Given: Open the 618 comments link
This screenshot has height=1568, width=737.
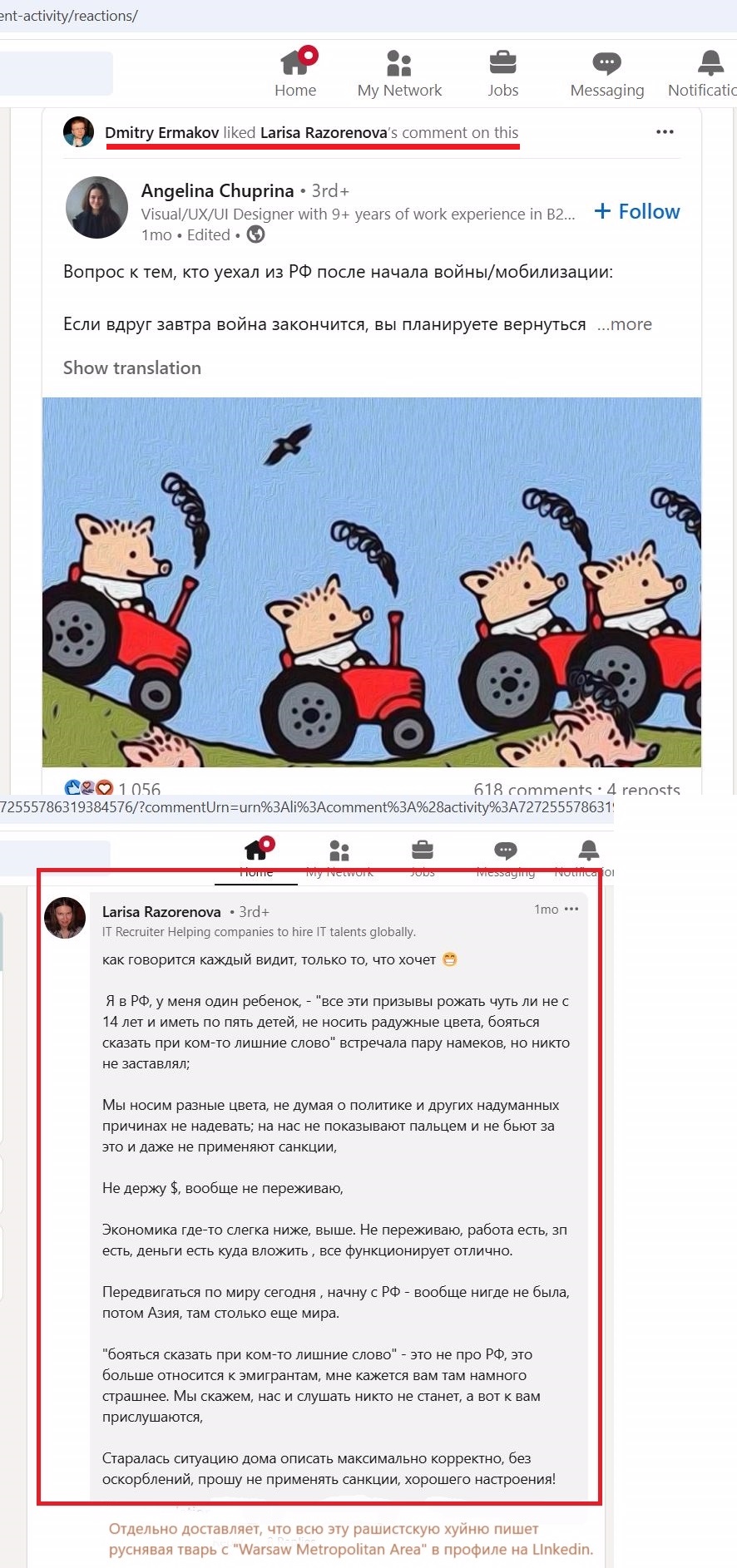Looking at the screenshot, I should (x=532, y=789).
